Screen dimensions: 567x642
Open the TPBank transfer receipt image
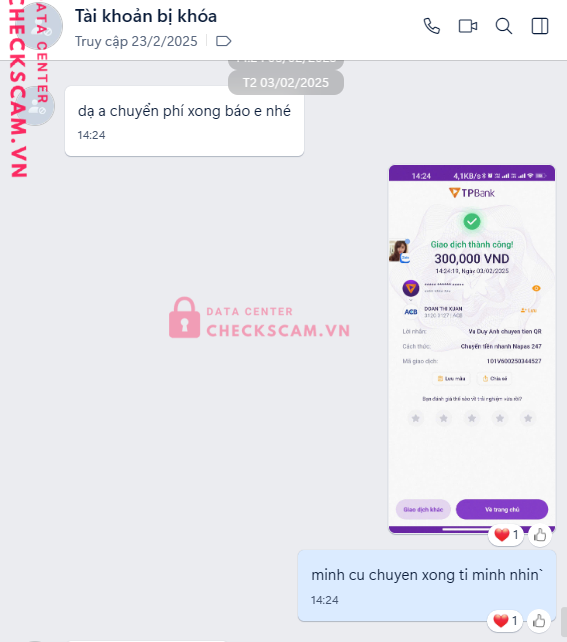pyautogui.click(x=472, y=349)
